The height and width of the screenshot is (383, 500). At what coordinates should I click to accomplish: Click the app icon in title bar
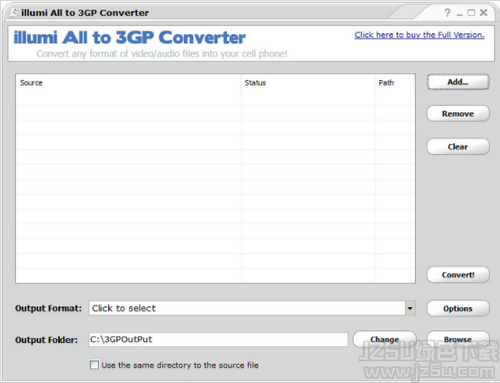14,13
